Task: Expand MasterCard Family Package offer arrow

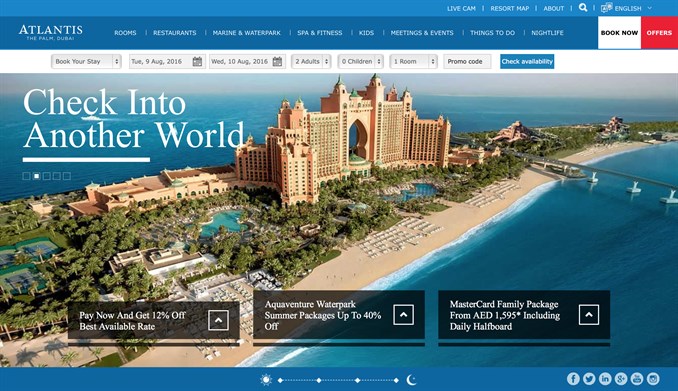Action: tap(589, 315)
